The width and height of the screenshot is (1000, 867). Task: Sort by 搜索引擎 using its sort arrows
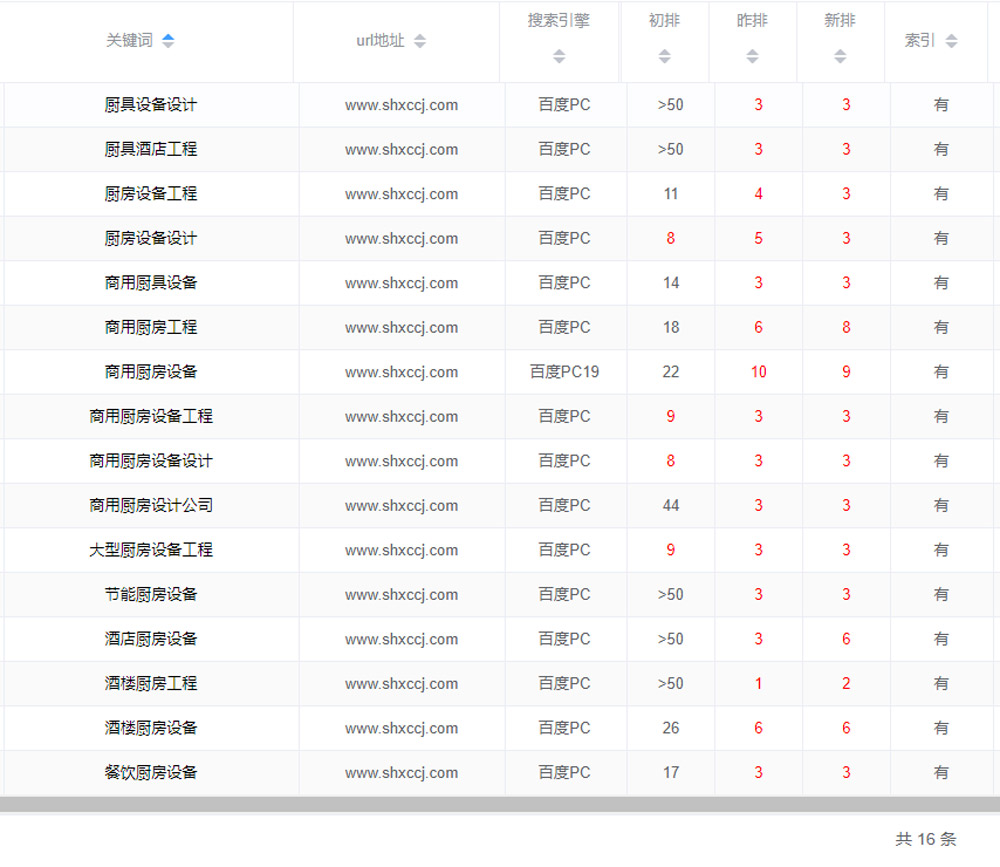point(559,57)
